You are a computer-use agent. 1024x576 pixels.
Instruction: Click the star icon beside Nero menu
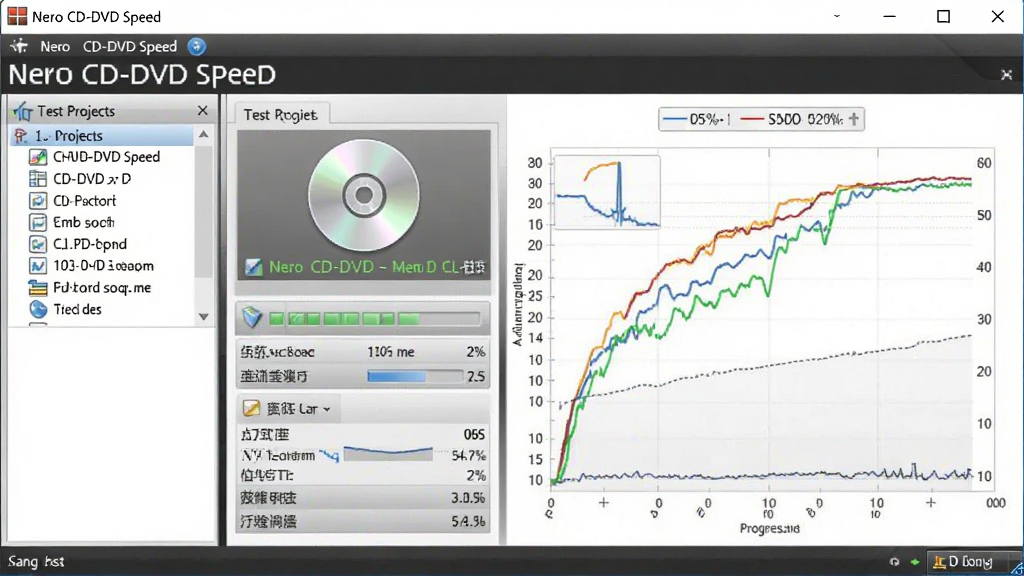click(x=19, y=46)
